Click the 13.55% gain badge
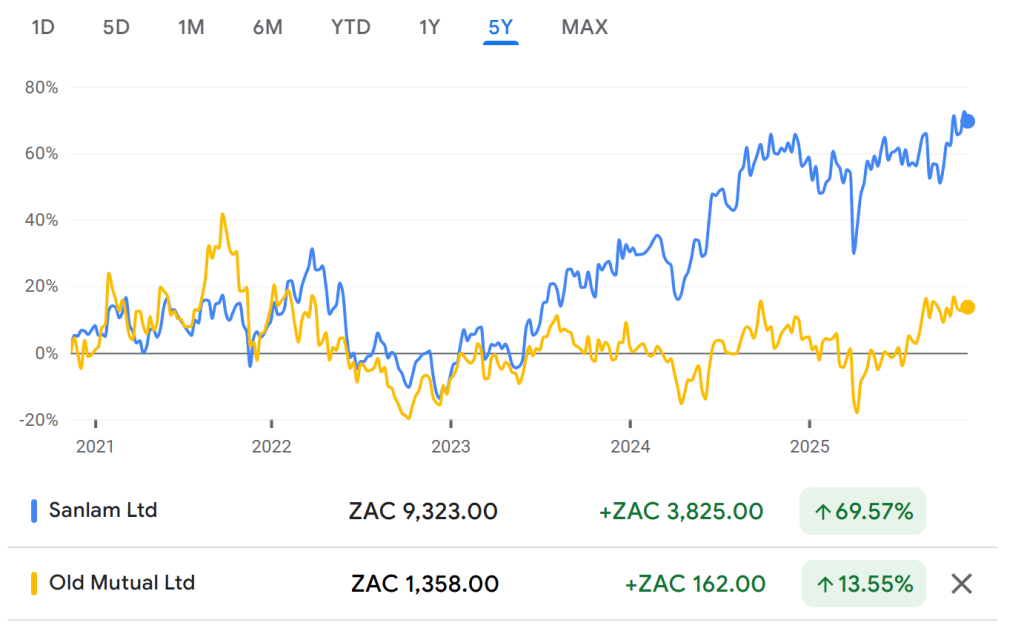 click(x=863, y=584)
